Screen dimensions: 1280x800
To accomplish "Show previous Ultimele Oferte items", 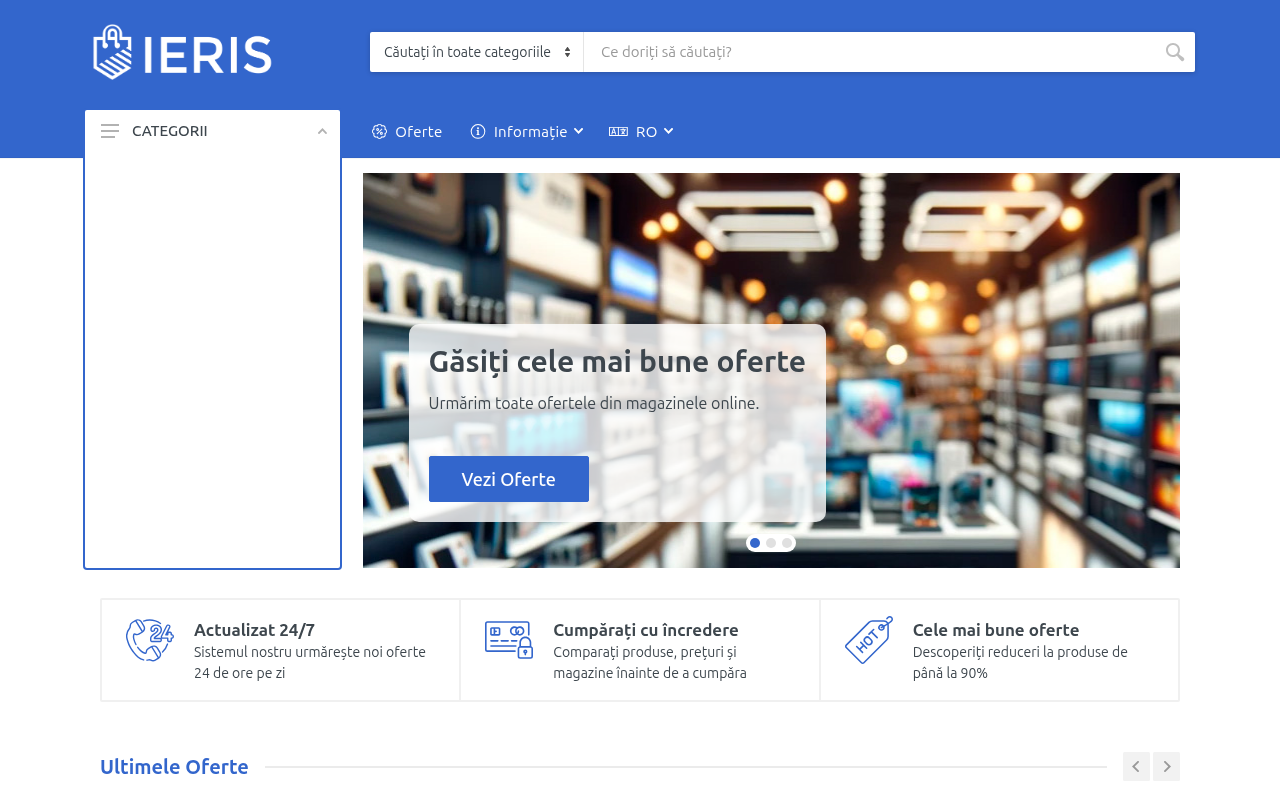I will coord(1136,766).
